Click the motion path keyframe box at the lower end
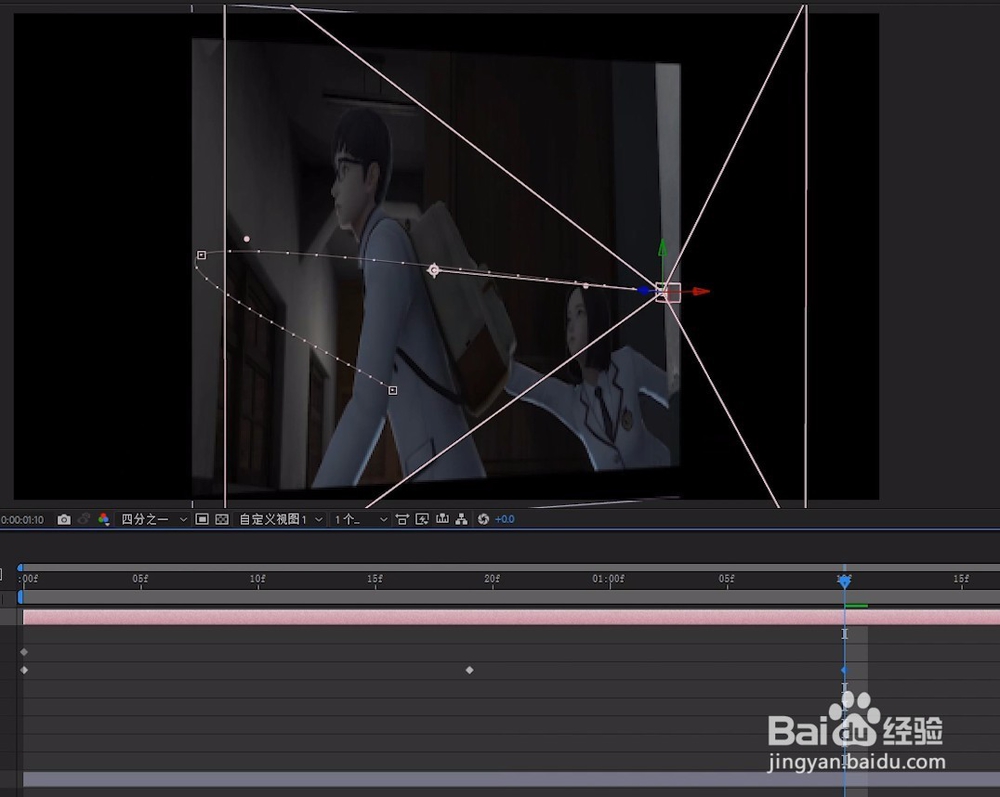 click(393, 390)
